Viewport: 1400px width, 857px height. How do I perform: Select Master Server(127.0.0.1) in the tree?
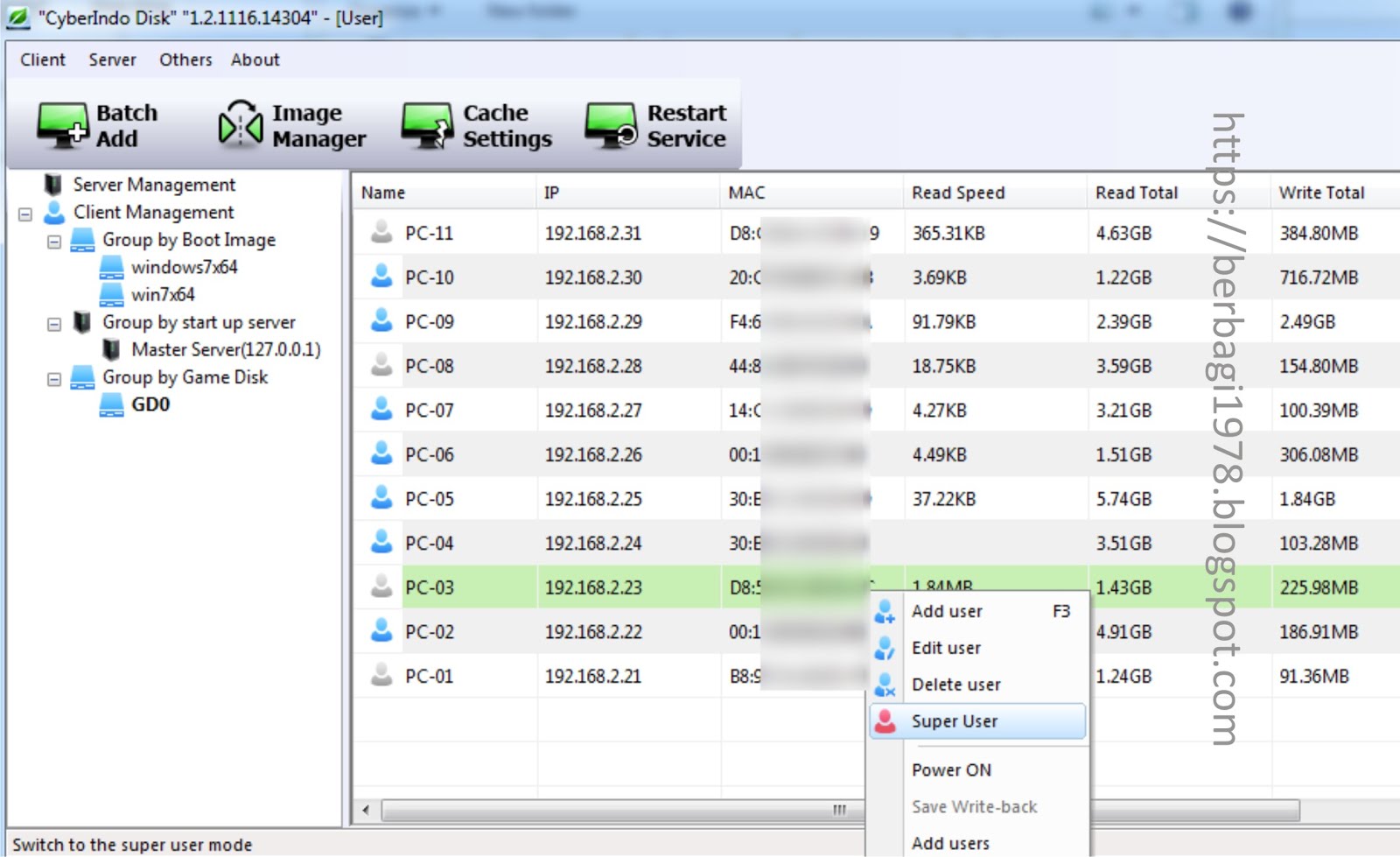(227, 349)
